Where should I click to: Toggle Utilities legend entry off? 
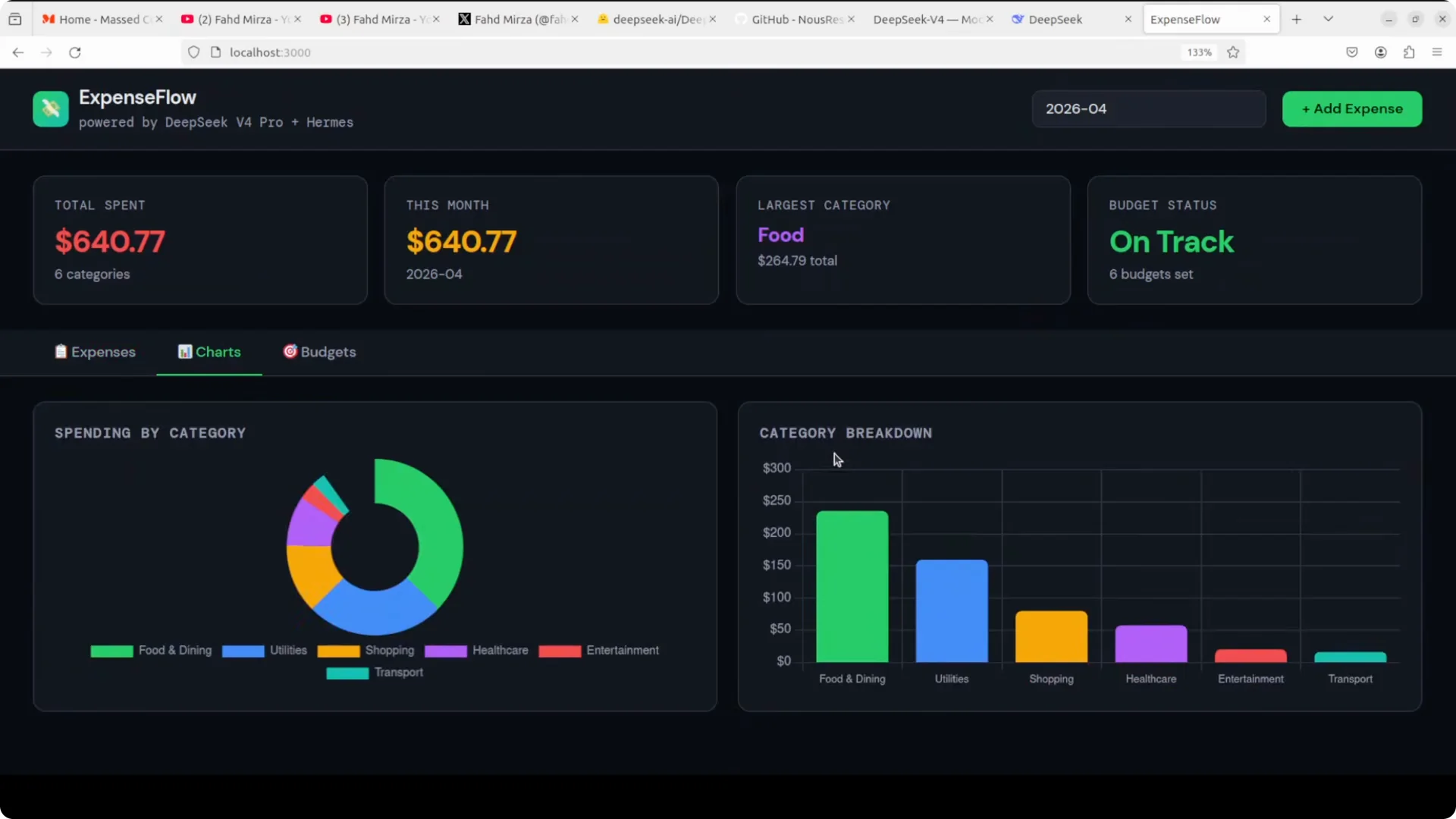pyautogui.click(x=265, y=651)
